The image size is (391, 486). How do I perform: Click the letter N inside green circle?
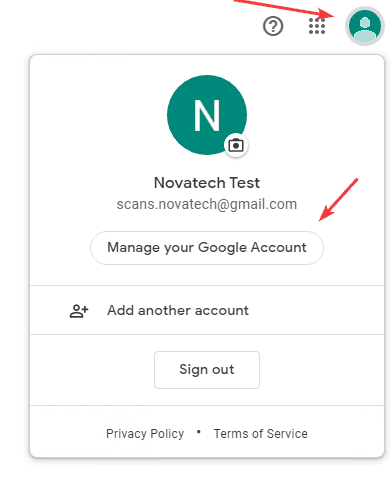[x=207, y=115]
